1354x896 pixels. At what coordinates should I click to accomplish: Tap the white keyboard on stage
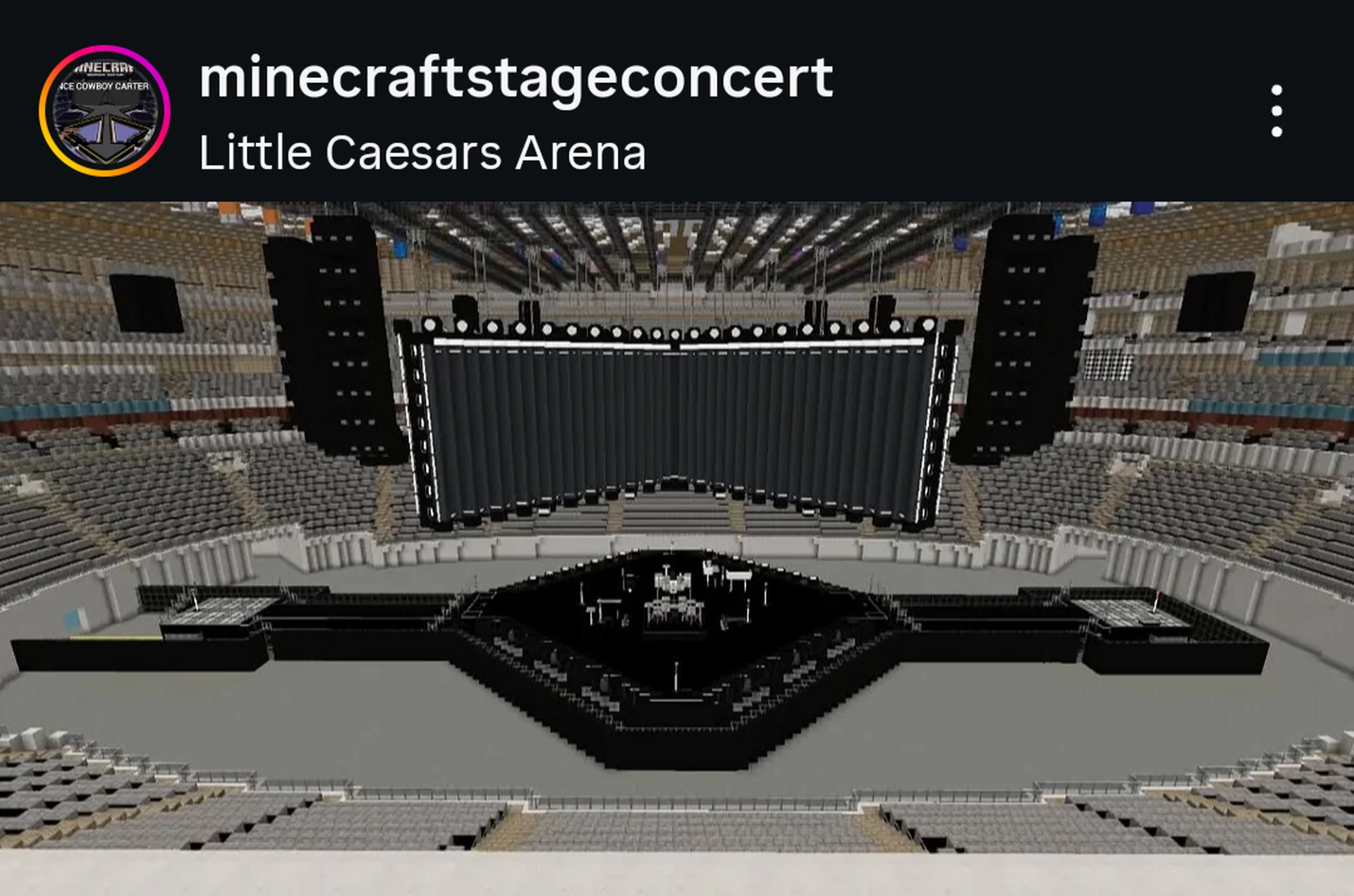[738, 576]
